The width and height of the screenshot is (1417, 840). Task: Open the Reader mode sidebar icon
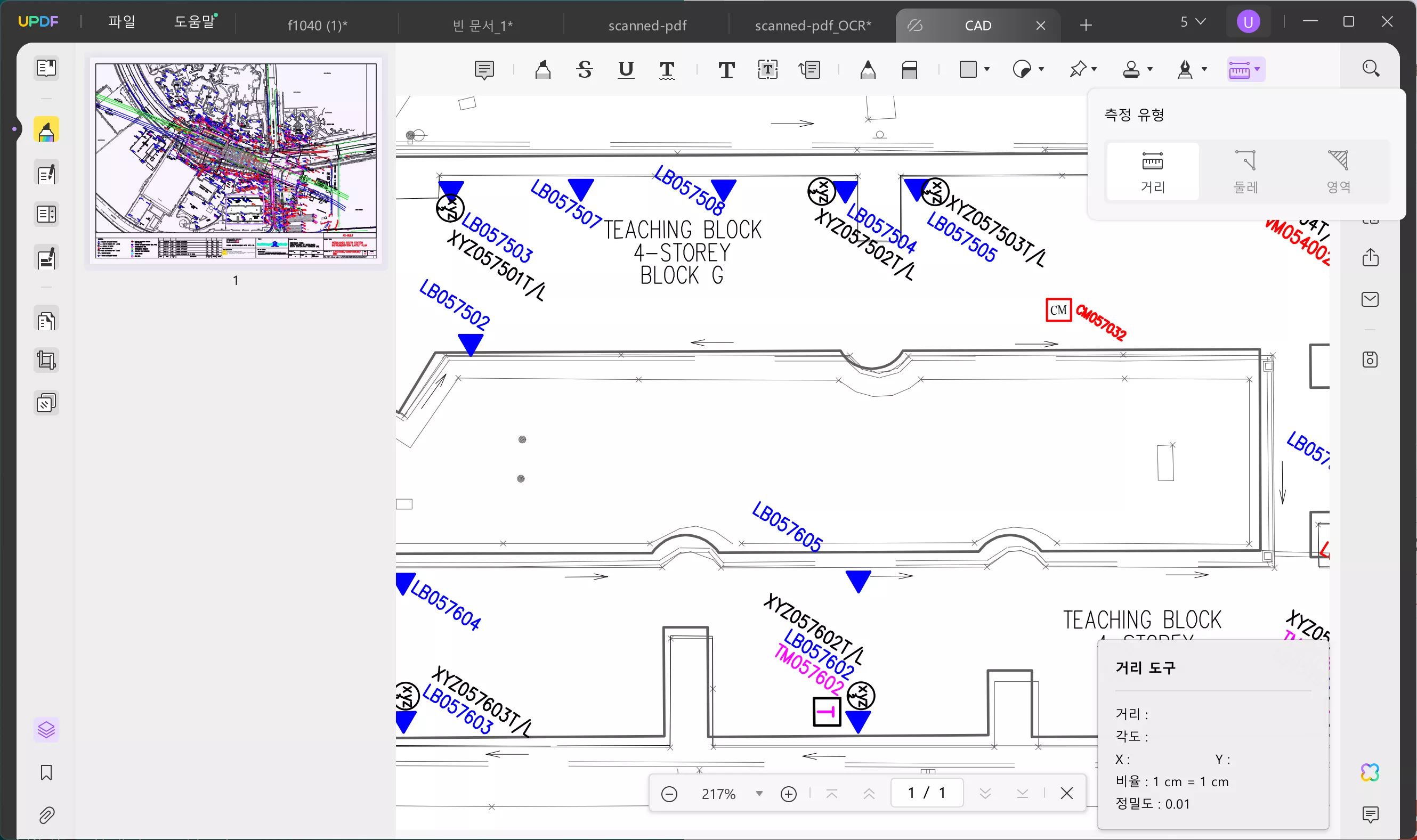[46, 69]
